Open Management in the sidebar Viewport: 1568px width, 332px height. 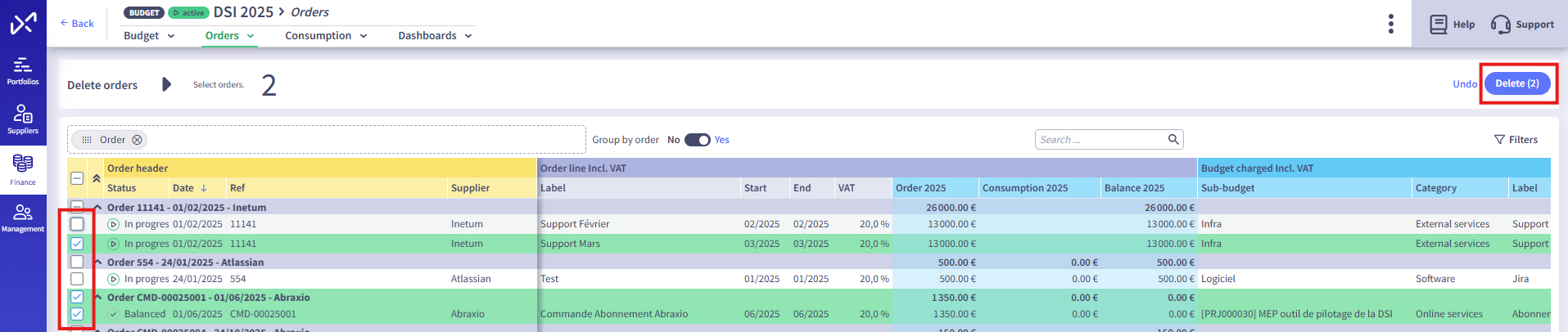tap(23, 218)
